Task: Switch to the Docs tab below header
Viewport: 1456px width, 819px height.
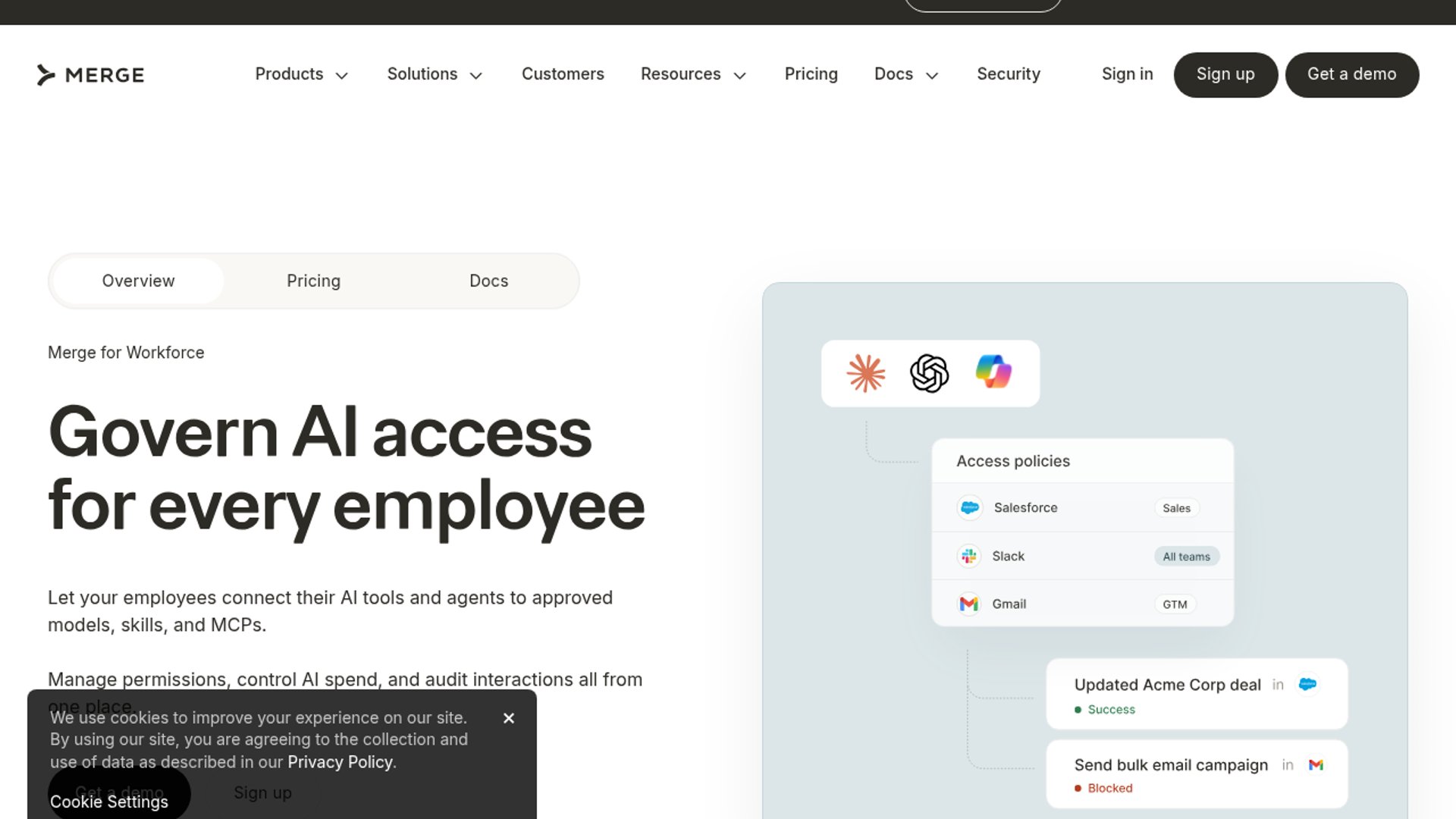Action: coord(488,281)
